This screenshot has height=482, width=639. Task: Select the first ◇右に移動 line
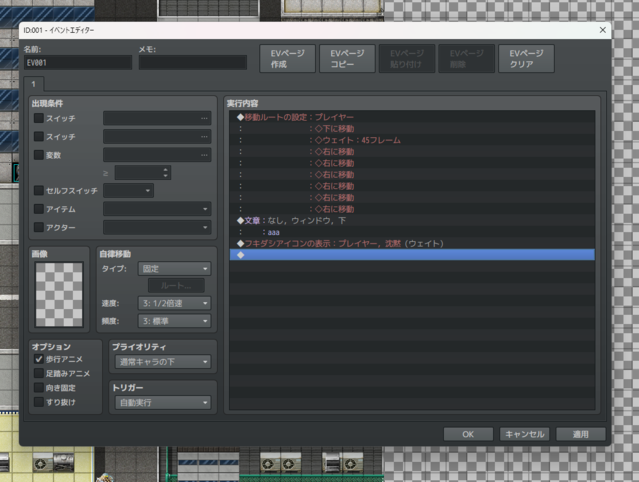(x=412, y=152)
